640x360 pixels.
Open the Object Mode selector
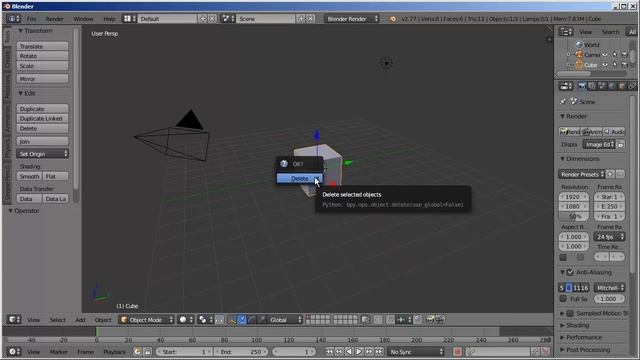click(146, 320)
